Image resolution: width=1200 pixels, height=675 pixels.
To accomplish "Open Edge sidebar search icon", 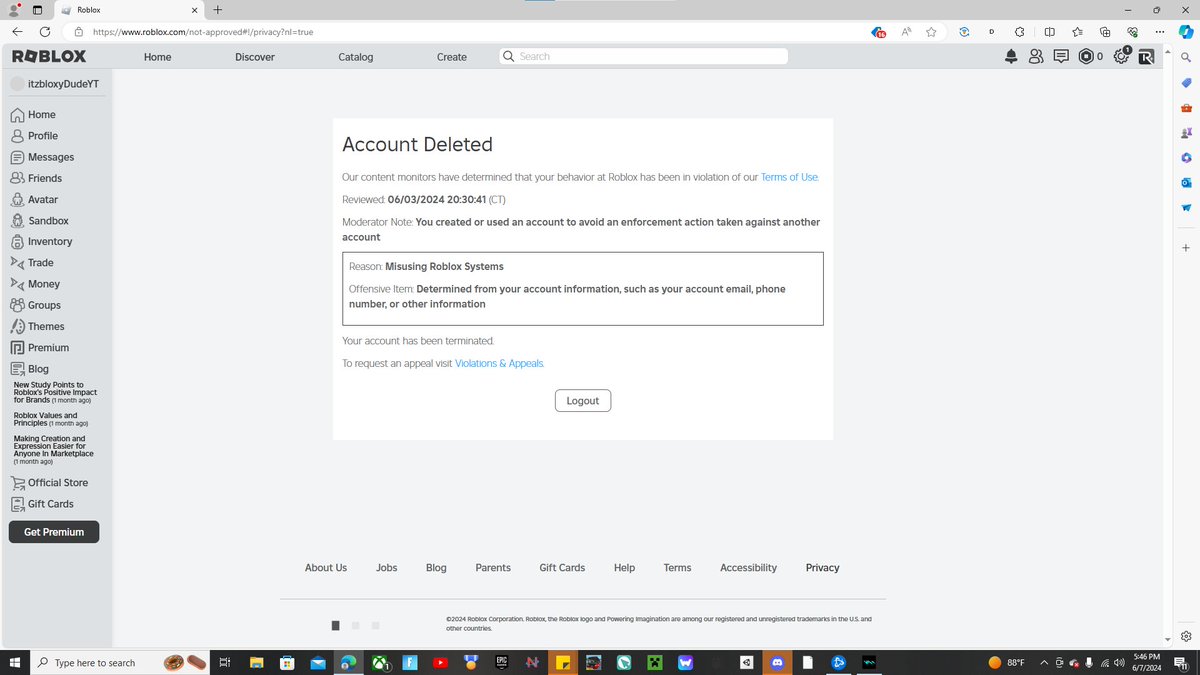I will click(x=1186, y=58).
